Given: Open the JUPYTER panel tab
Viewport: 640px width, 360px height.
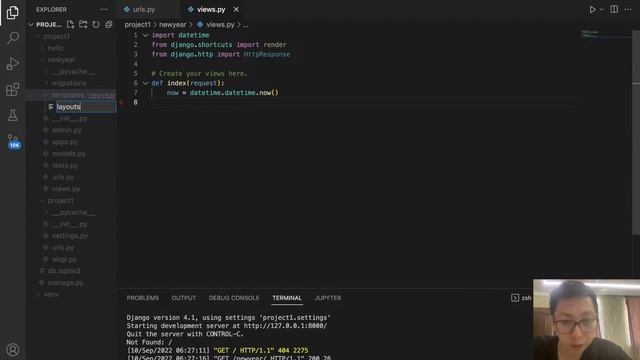Looking at the screenshot, I should (x=328, y=298).
